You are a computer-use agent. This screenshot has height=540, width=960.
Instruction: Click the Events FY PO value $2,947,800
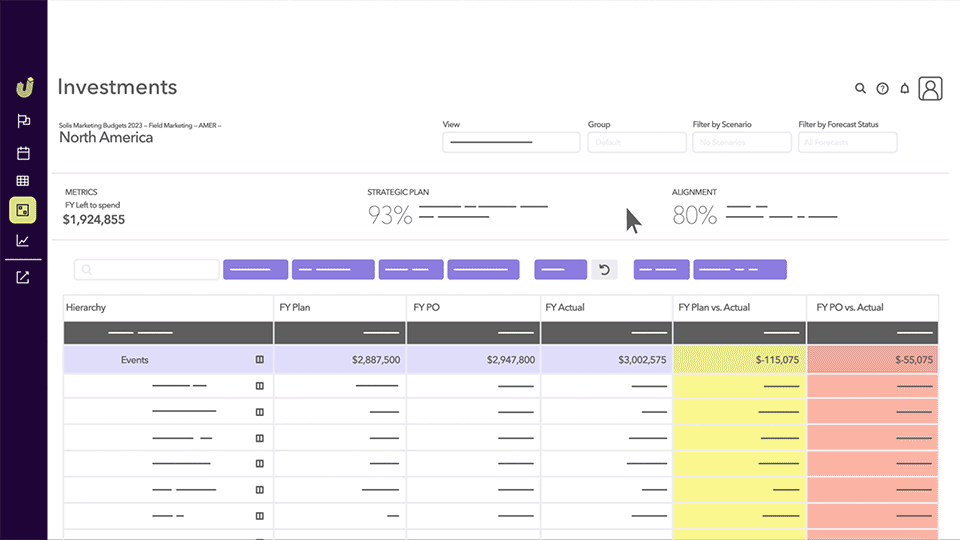click(x=511, y=360)
